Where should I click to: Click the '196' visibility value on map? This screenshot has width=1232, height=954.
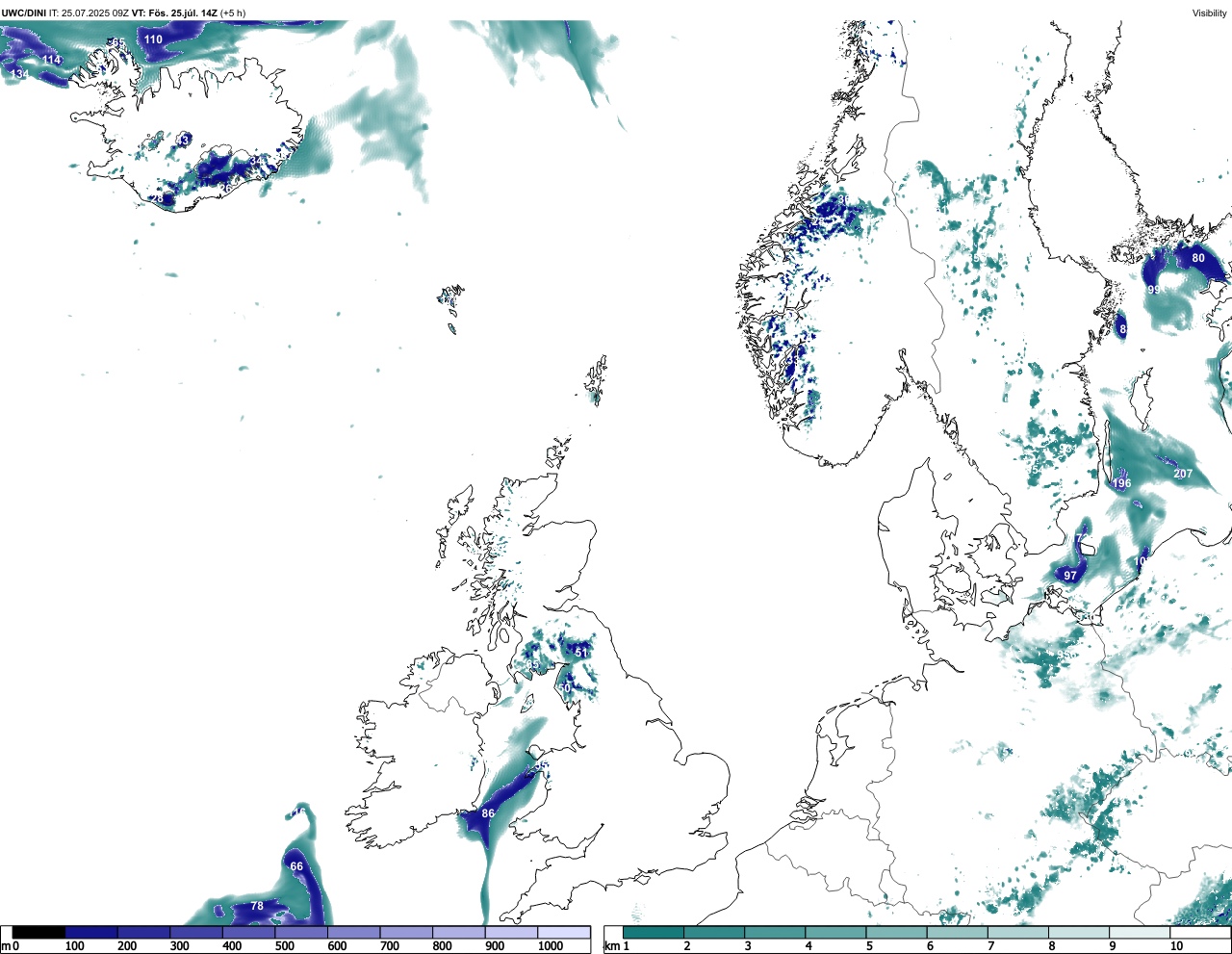point(1121,483)
